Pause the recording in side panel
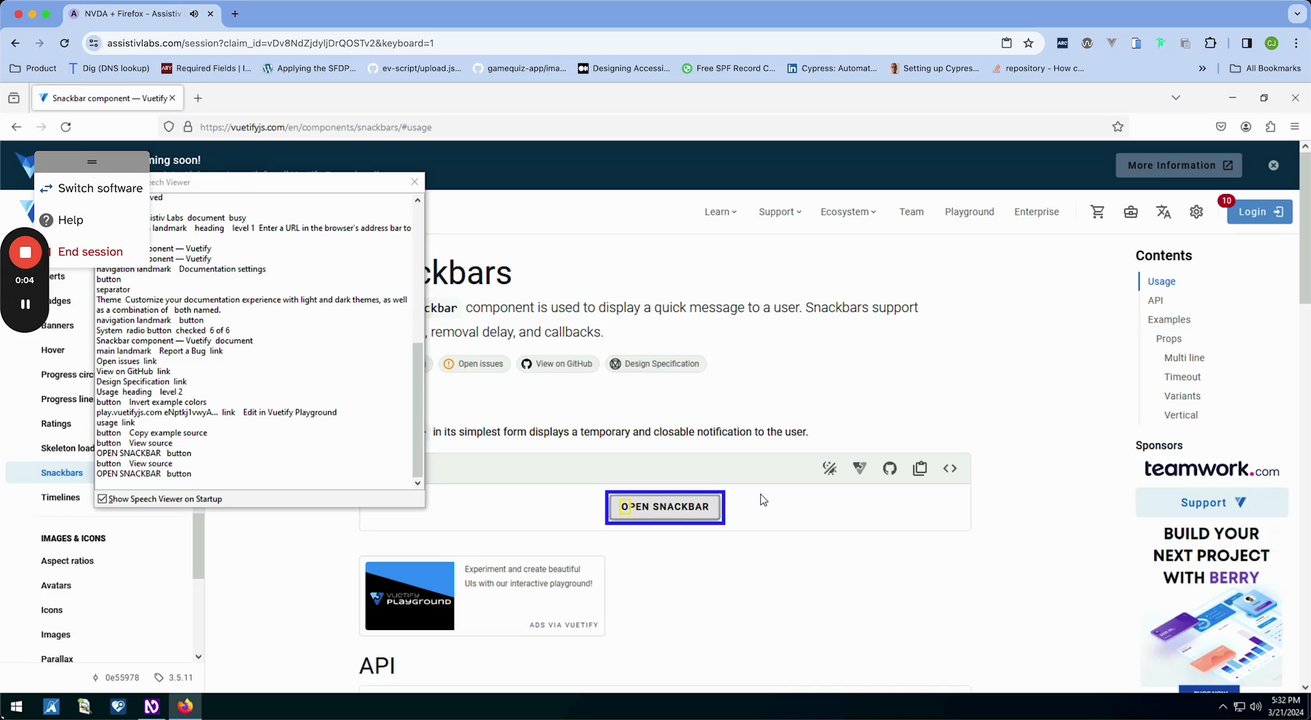The image size is (1311, 720). 25,304
